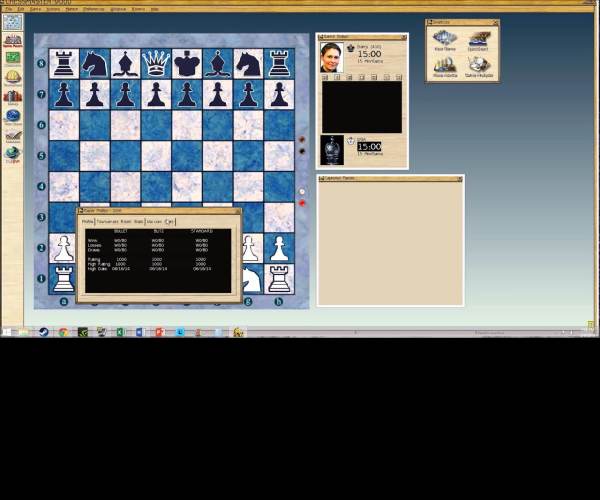Open the golden dome Tournament icon
The image size is (600, 500).
[x=13, y=78]
